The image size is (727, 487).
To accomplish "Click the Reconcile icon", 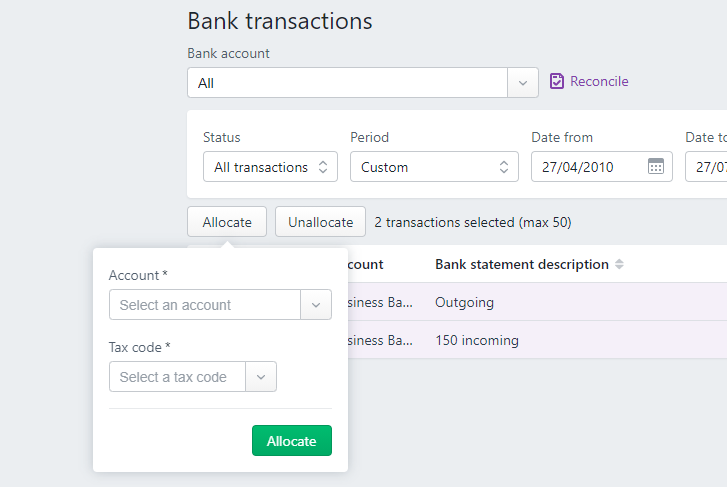I will [557, 82].
